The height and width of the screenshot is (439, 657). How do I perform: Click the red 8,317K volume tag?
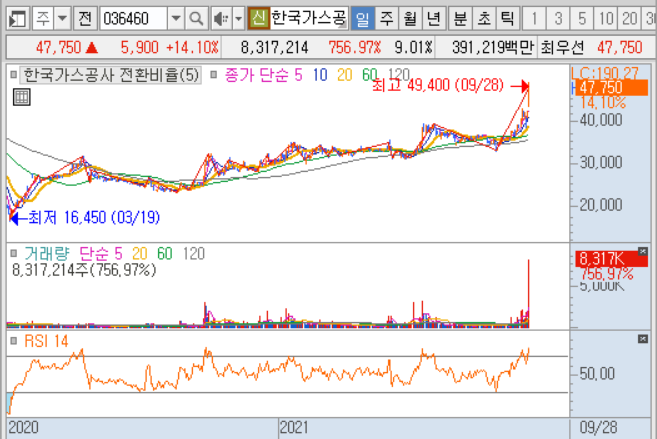tap(611, 259)
